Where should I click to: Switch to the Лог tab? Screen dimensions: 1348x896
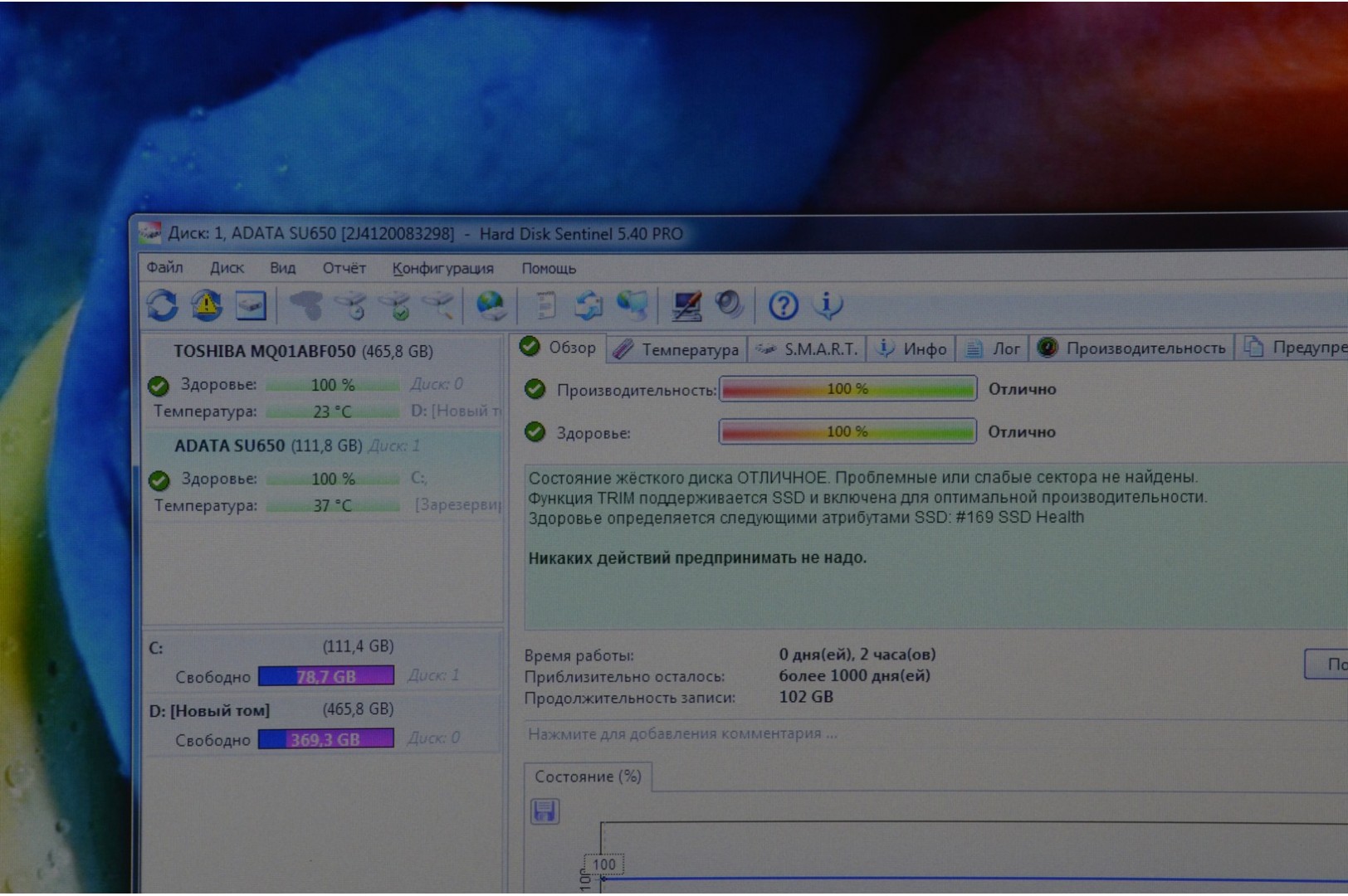point(992,348)
